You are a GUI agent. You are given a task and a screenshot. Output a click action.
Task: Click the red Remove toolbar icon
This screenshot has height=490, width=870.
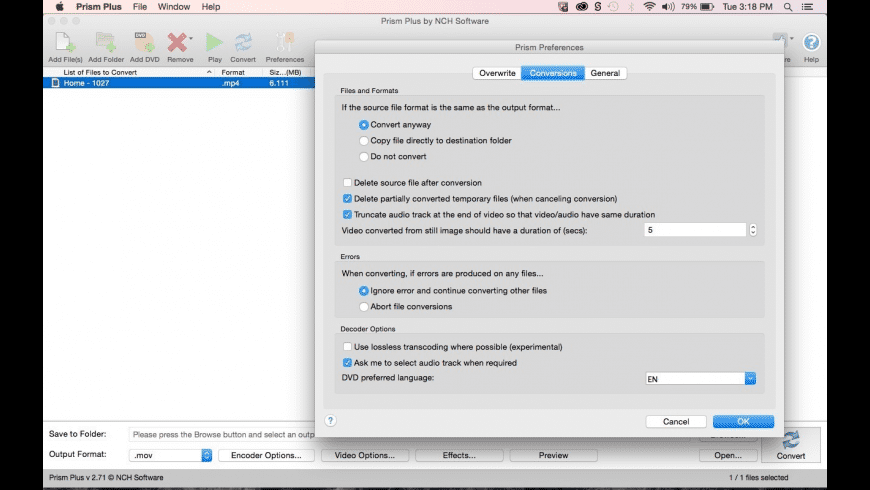click(177, 43)
